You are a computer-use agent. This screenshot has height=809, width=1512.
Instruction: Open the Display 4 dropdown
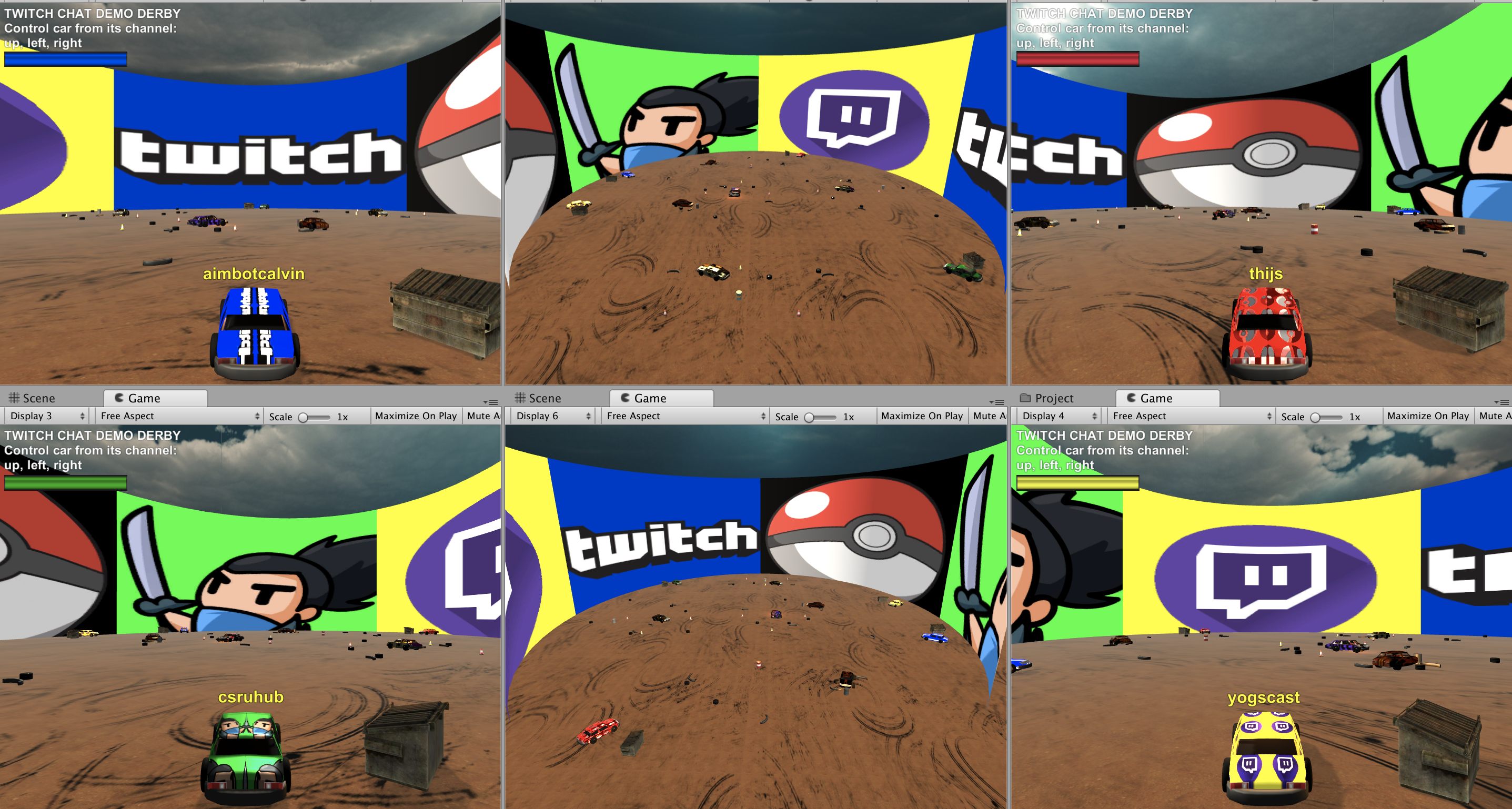click(1059, 416)
